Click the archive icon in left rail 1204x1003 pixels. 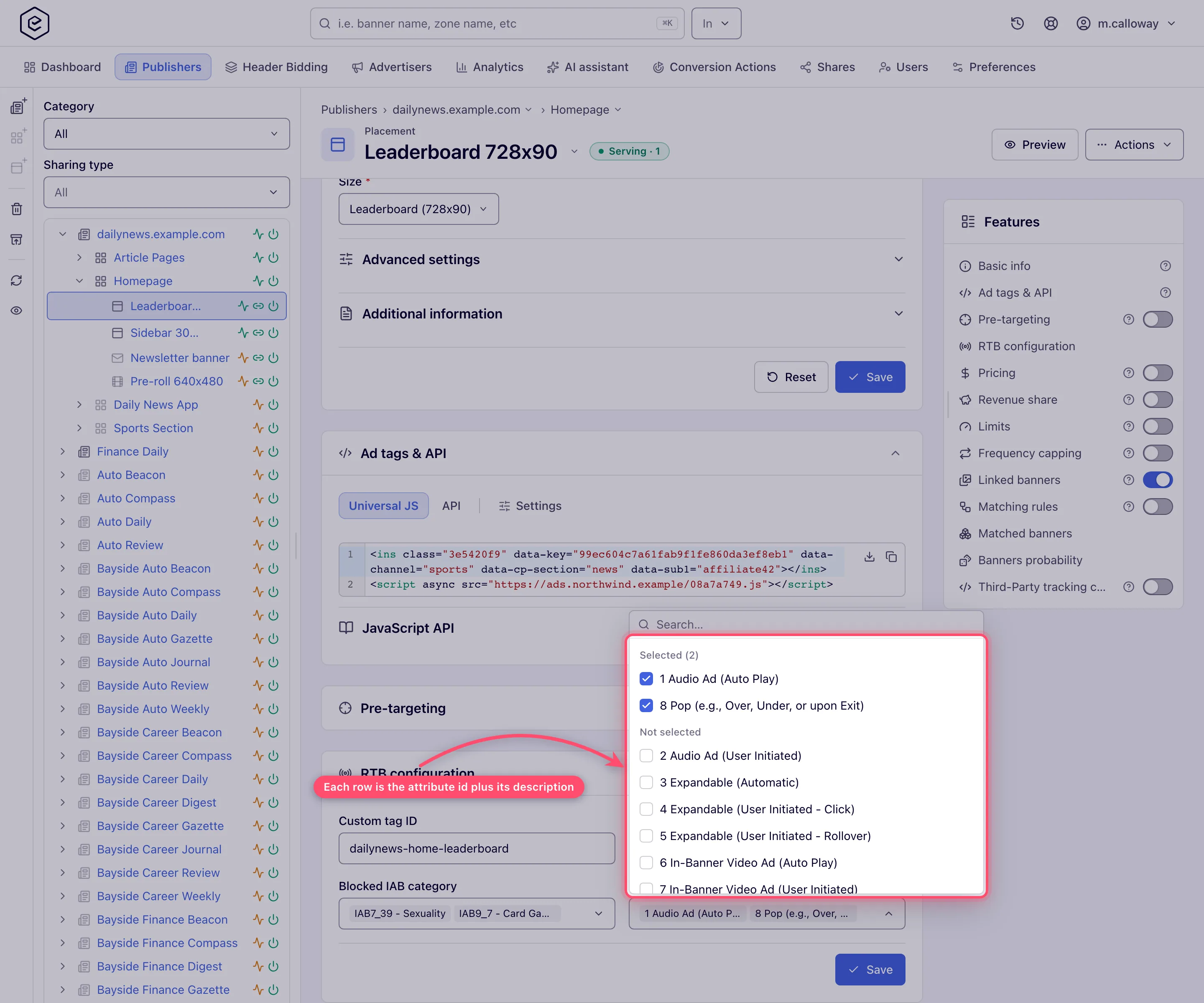tap(17, 239)
